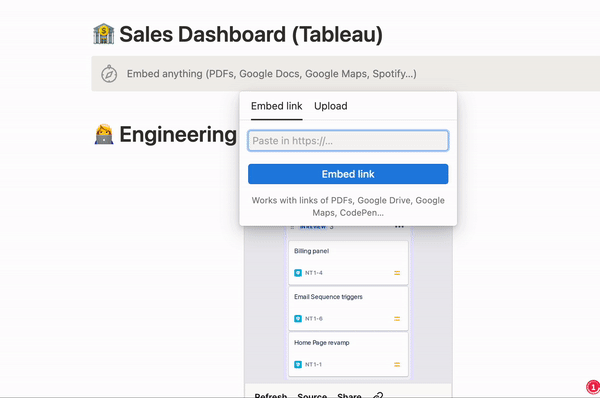Select the Embed link tab
The width and height of the screenshot is (600, 398).
pyautogui.click(x=277, y=106)
